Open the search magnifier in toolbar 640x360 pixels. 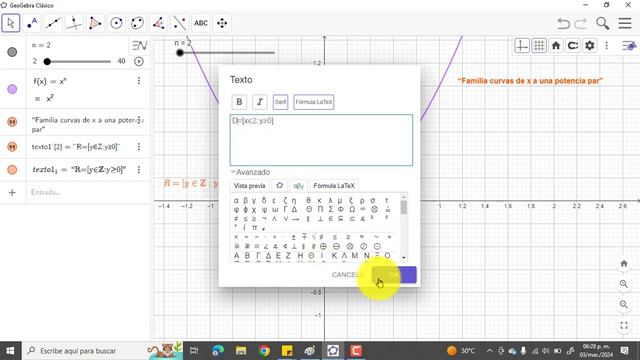602,23
